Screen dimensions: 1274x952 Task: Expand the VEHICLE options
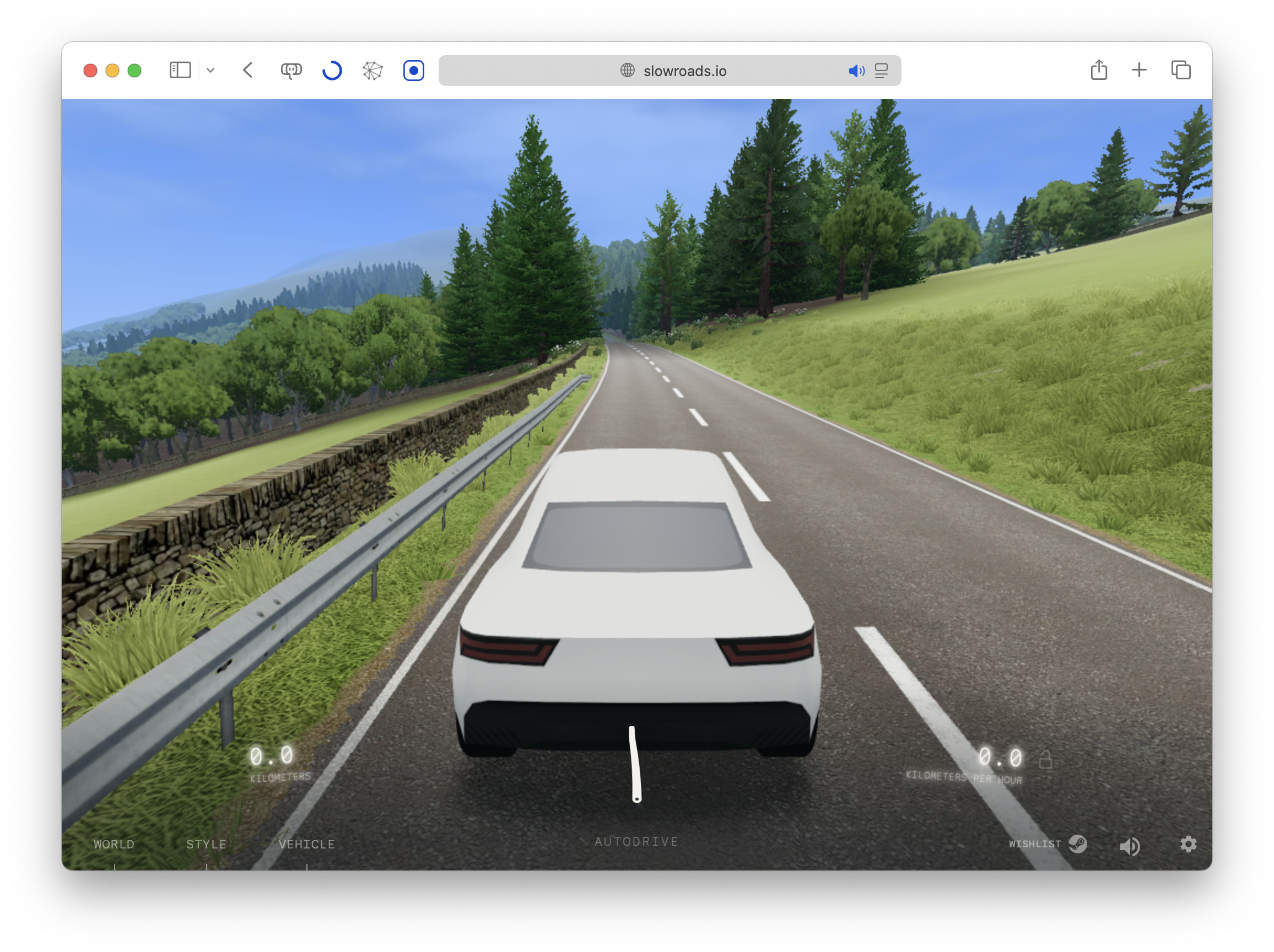click(x=306, y=845)
